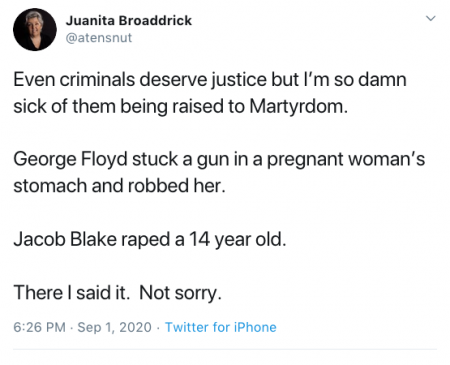Click the line ending with 'Martyrdom.'
The height and width of the screenshot is (365, 450).
(x=181, y=107)
